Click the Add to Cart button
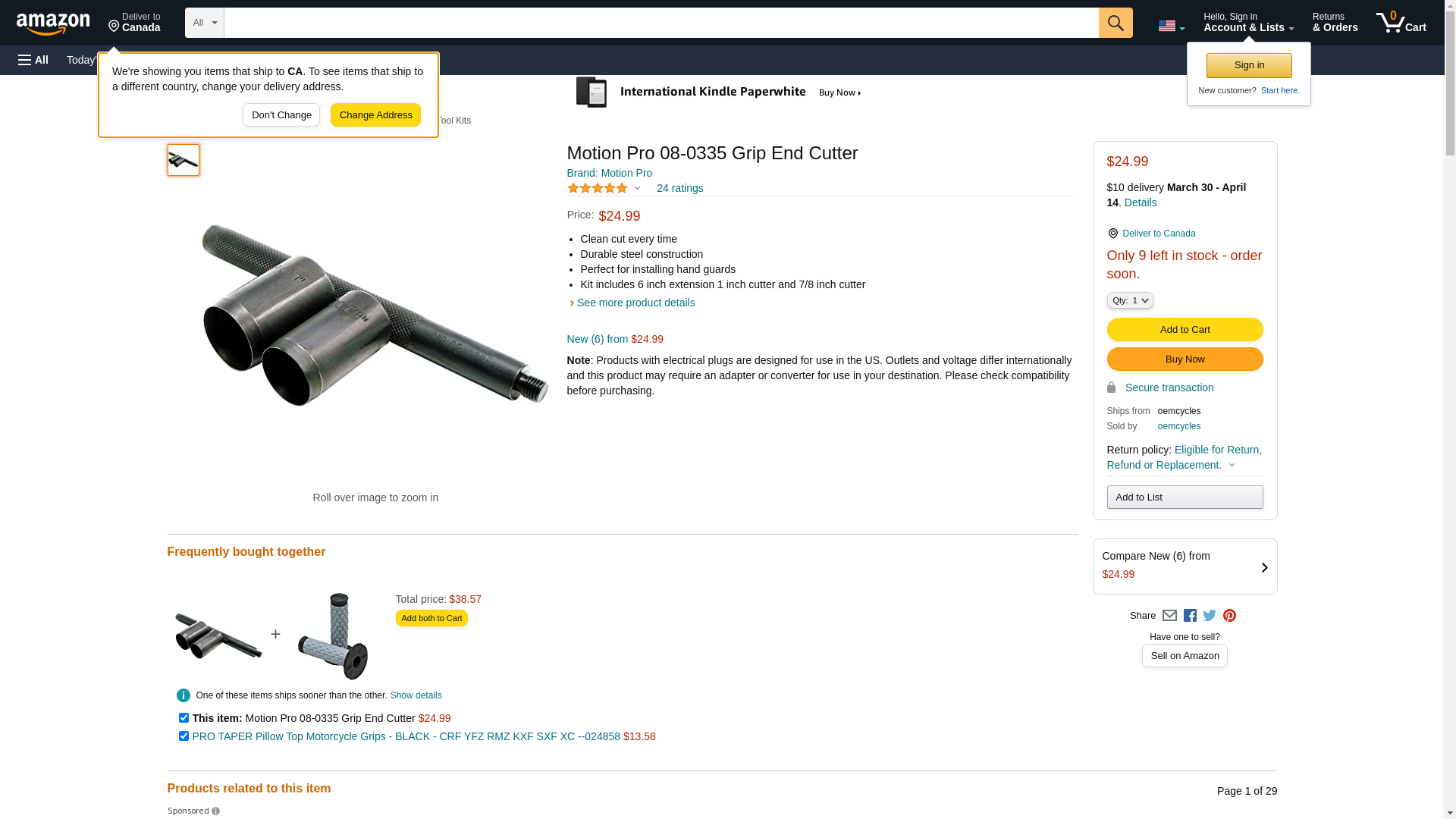 pyautogui.click(x=1185, y=329)
